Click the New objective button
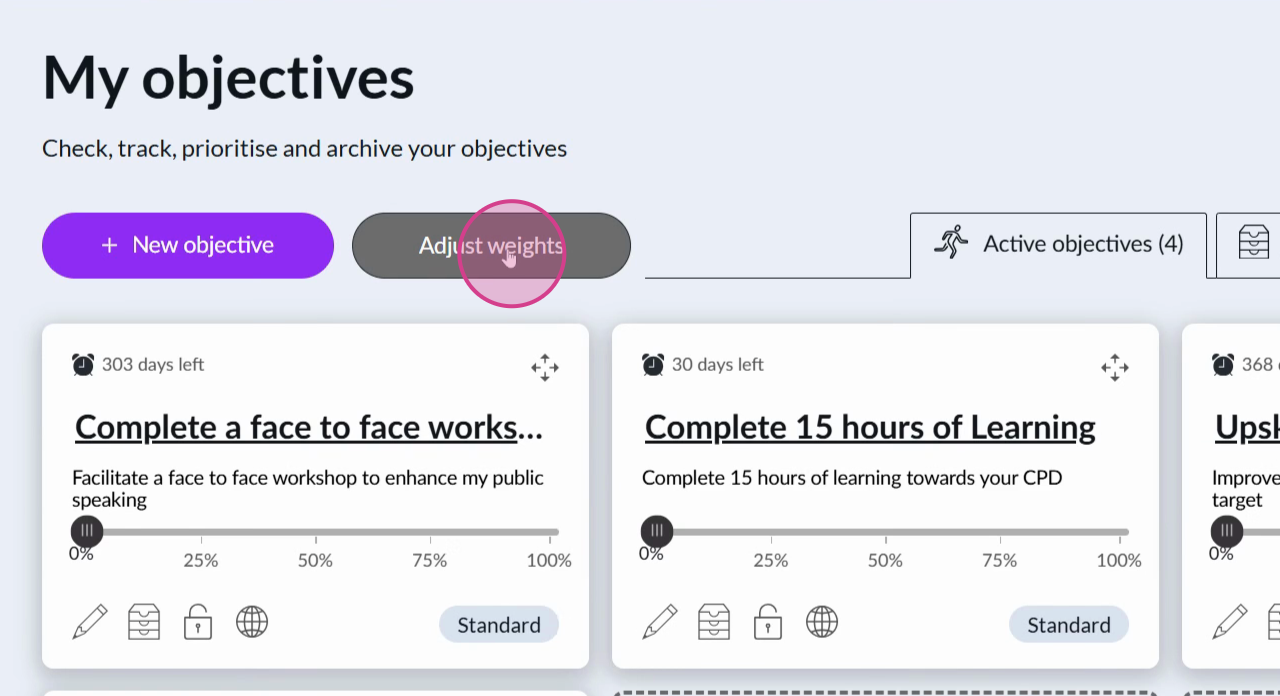Image resolution: width=1280 pixels, height=696 pixels. point(188,245)
